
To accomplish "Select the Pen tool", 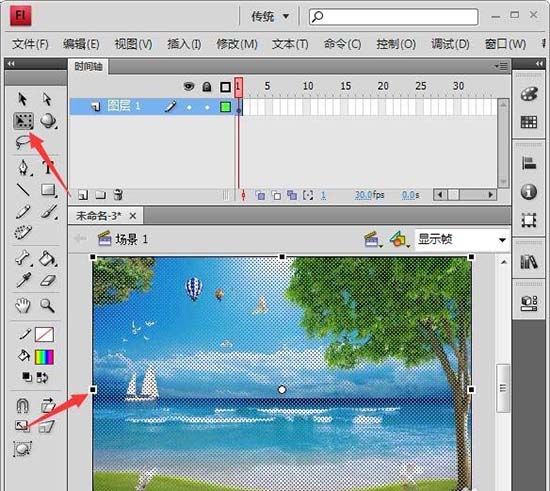I will 24,167.
